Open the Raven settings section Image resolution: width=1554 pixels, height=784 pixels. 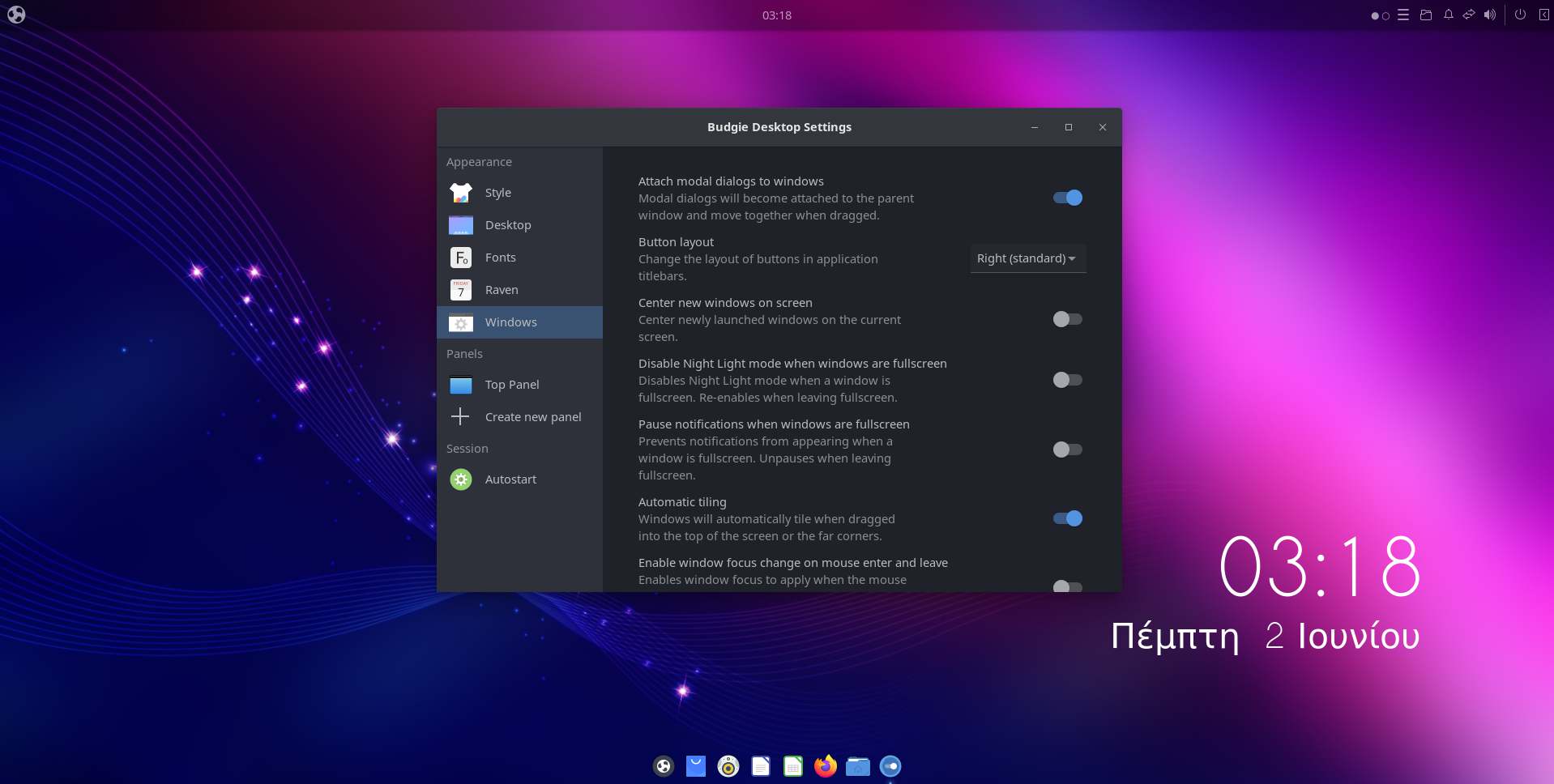point(501,289)
